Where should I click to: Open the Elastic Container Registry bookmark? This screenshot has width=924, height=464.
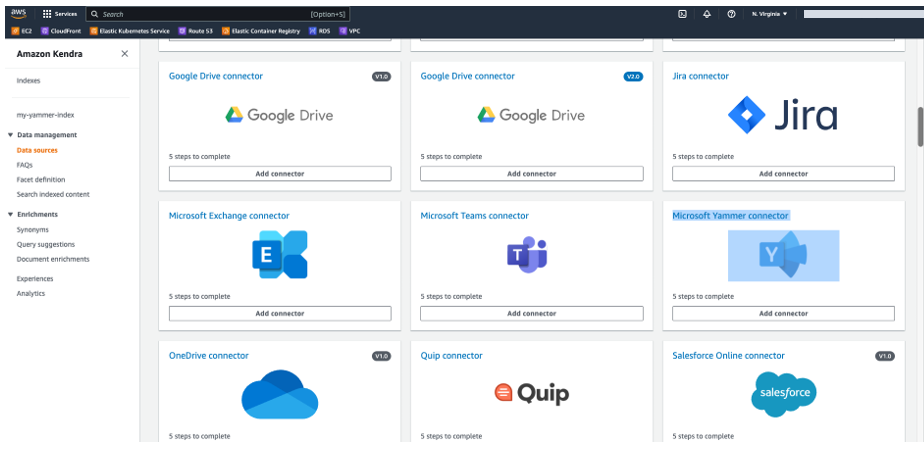pos(261,31)
